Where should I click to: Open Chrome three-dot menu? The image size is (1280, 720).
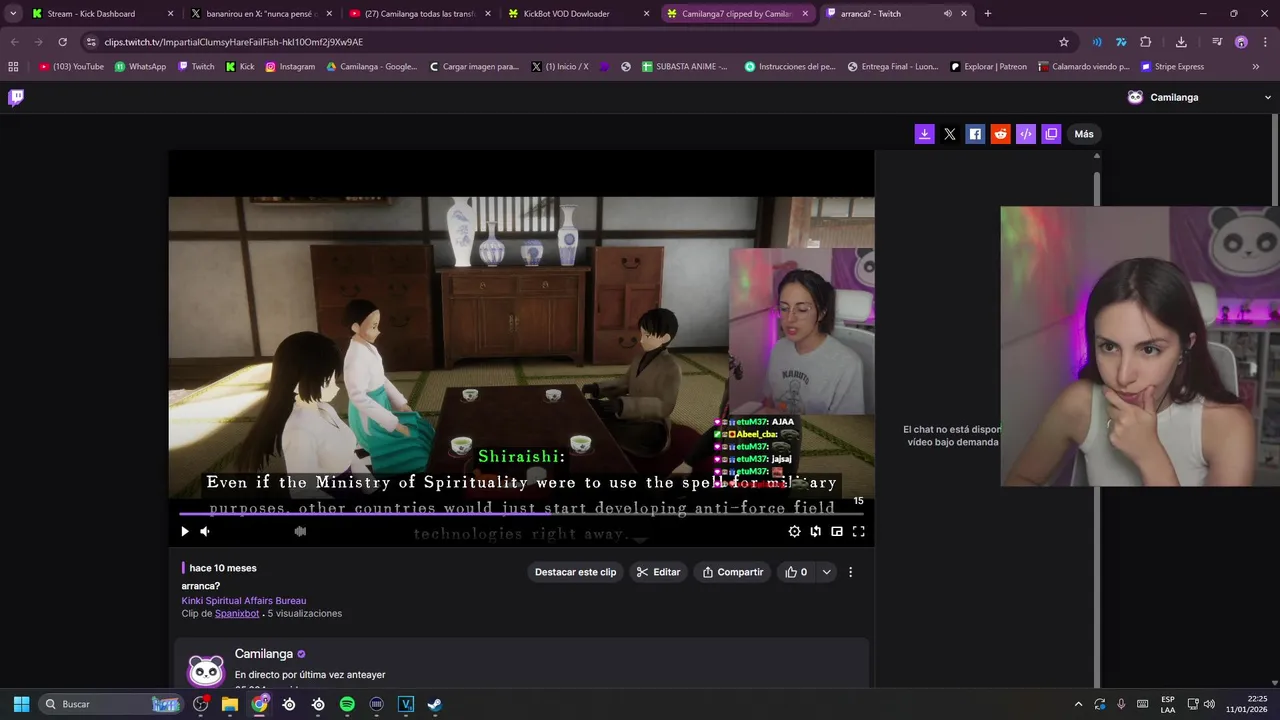point(1266,42)
